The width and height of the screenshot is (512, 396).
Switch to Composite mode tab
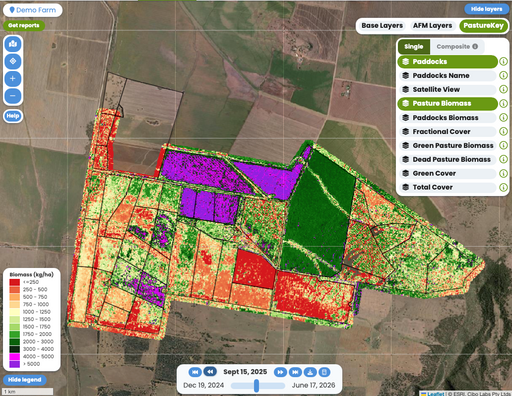click(x=457, y=47)
